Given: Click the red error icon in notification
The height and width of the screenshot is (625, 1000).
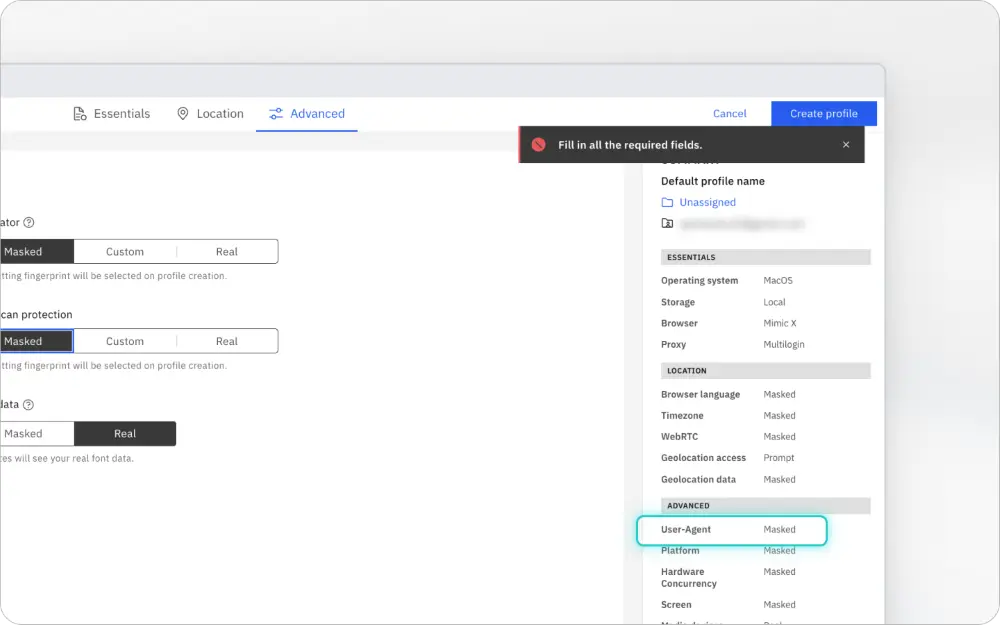Looking at the screenshot, I should [x=538, y=145].
